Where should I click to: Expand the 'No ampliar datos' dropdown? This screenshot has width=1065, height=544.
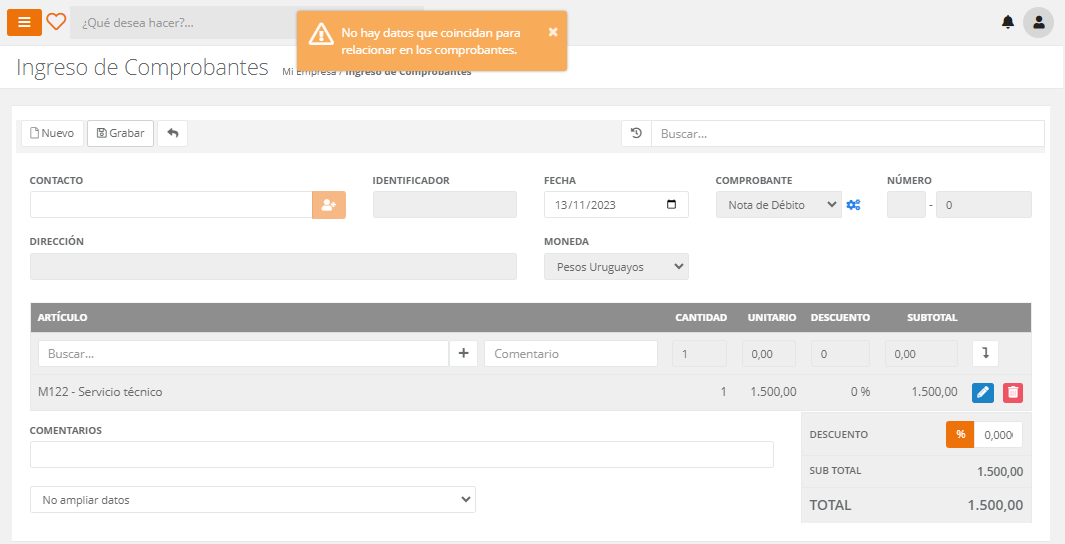click(252, 499)
